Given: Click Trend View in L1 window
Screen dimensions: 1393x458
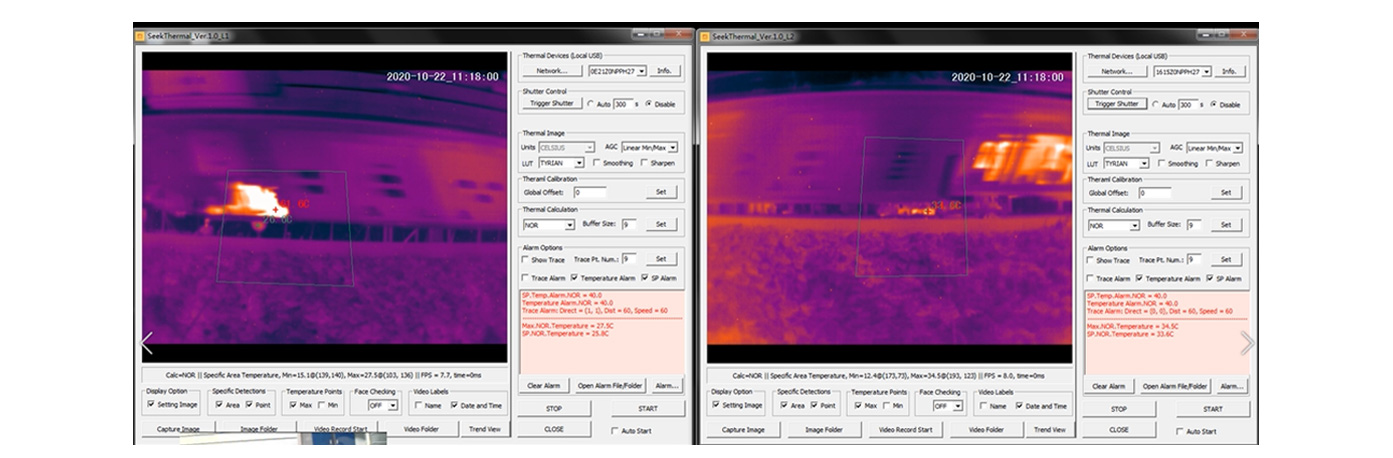Looking at the screenshot, I should [484, 429].
